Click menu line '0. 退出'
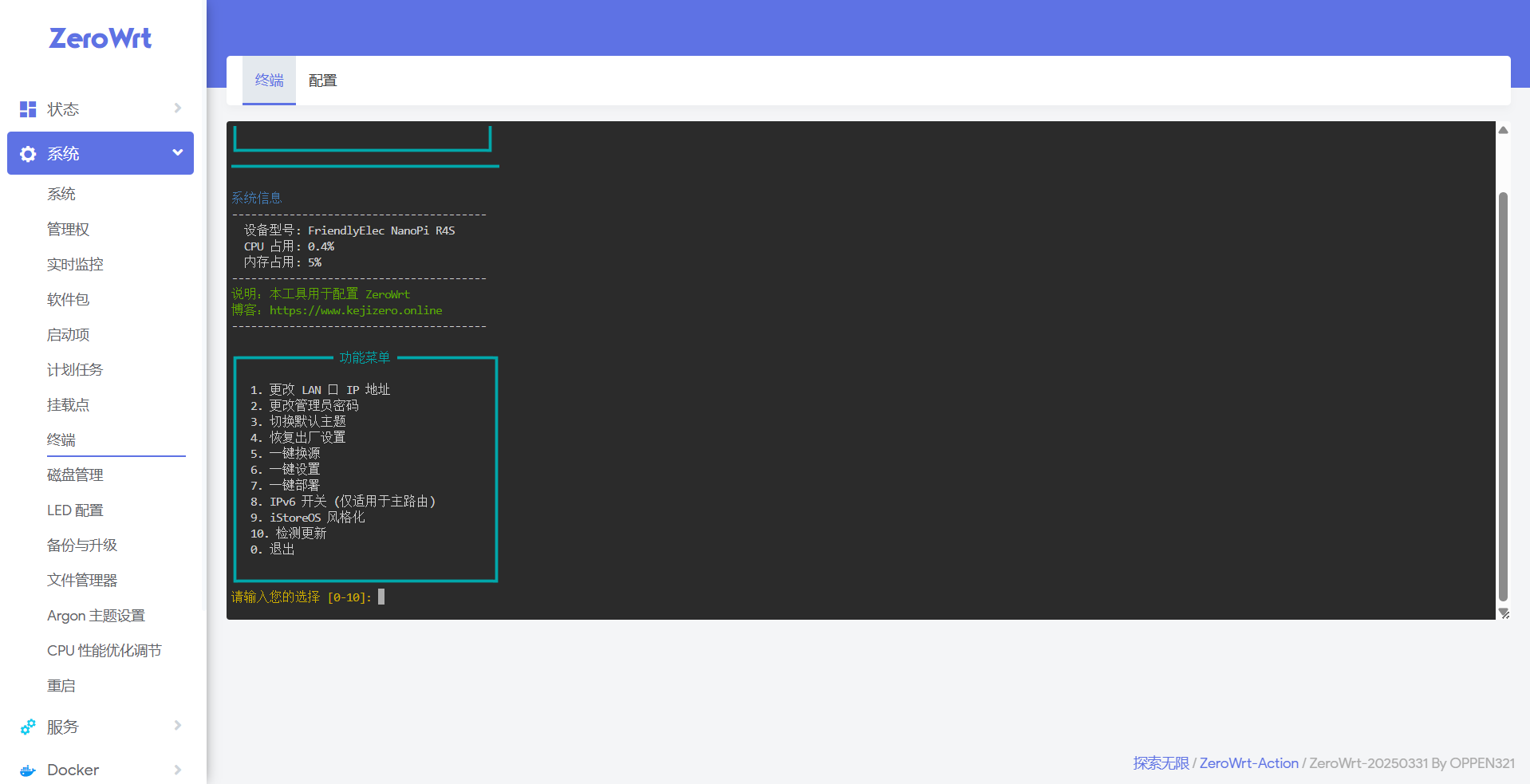 [x=273, y=550]
